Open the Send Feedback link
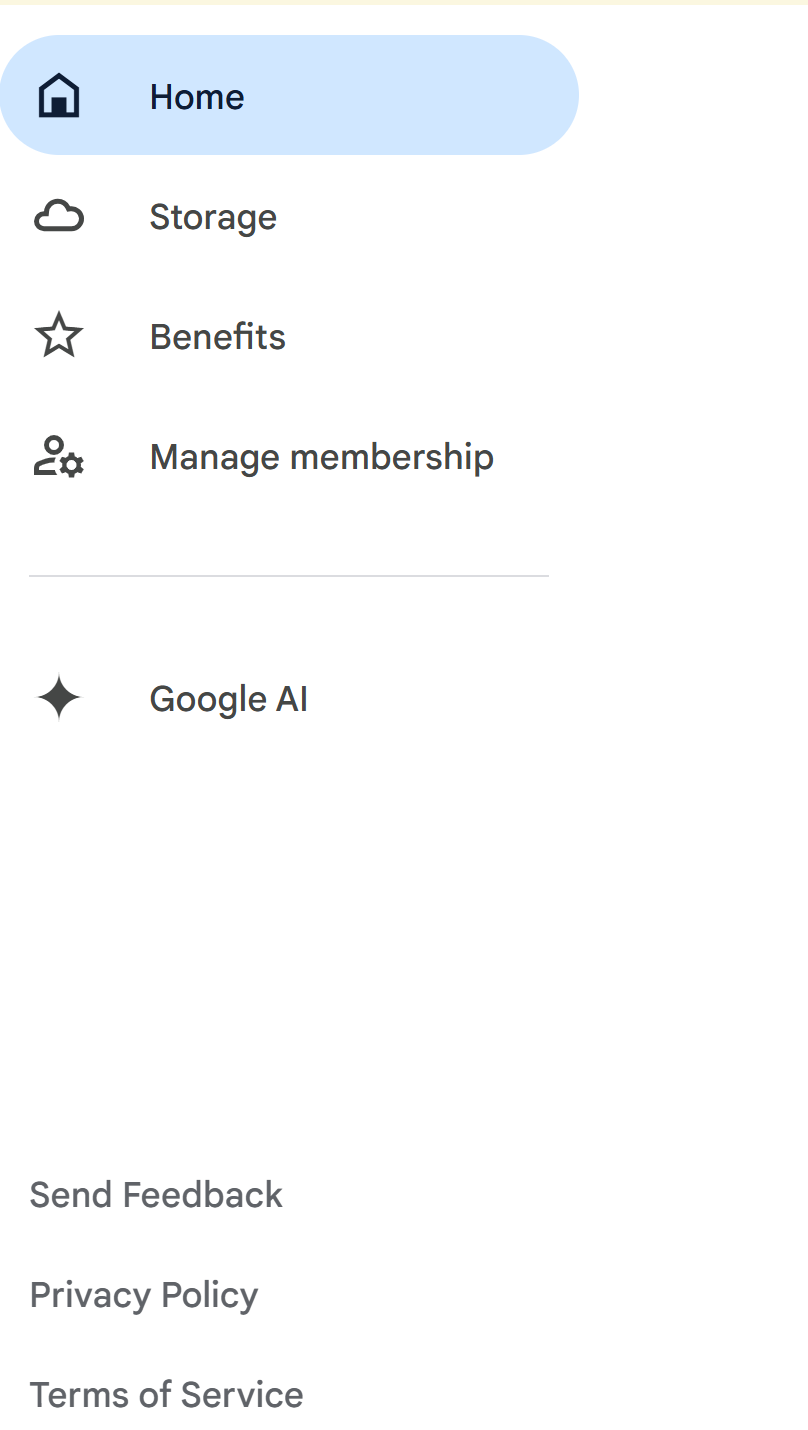This screenshot has height=1430, width=808. [156, 1195]
